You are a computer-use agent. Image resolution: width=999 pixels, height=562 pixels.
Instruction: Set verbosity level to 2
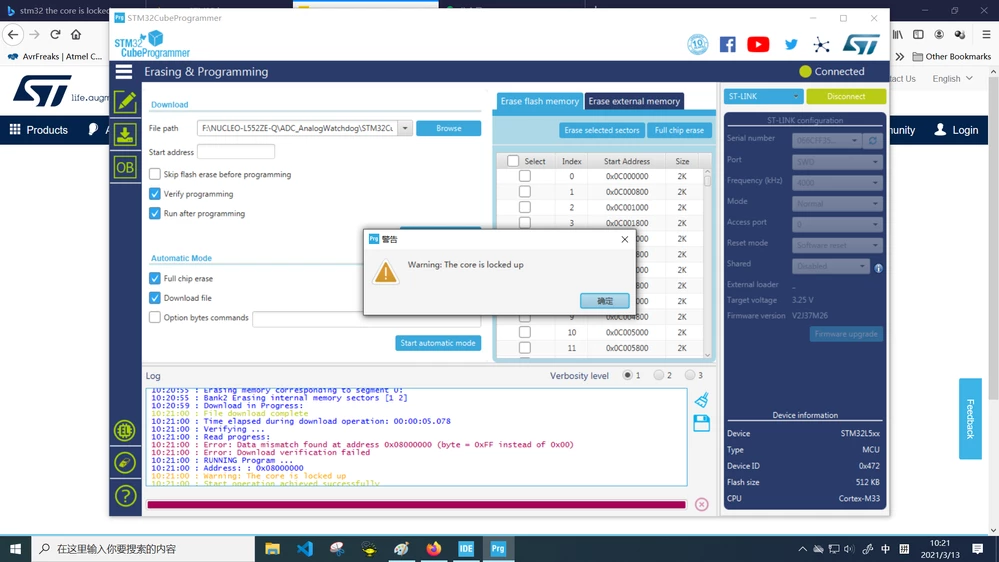point(659,375)
